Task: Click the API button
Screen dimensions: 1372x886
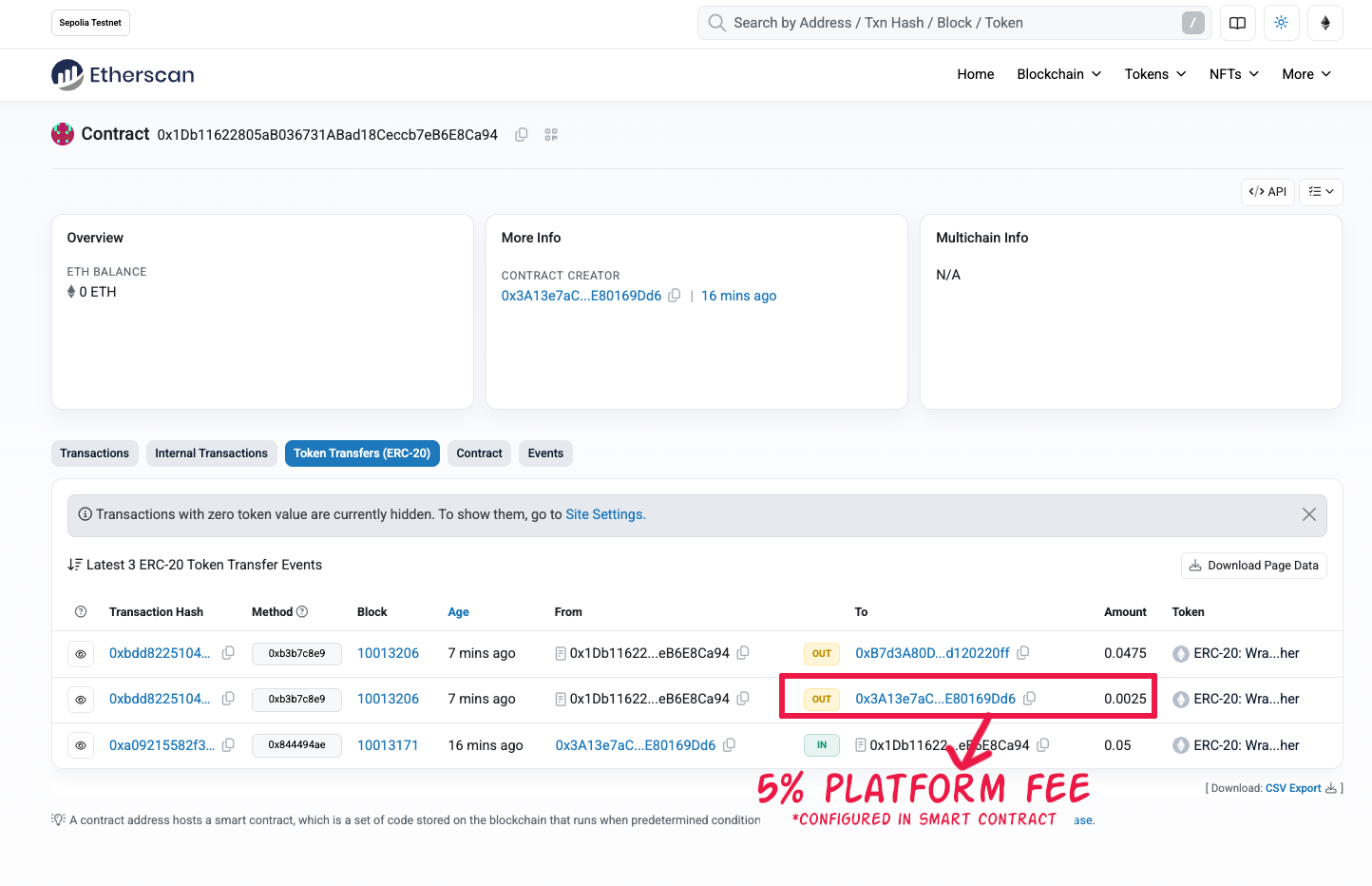Action: coord(1267,192)
